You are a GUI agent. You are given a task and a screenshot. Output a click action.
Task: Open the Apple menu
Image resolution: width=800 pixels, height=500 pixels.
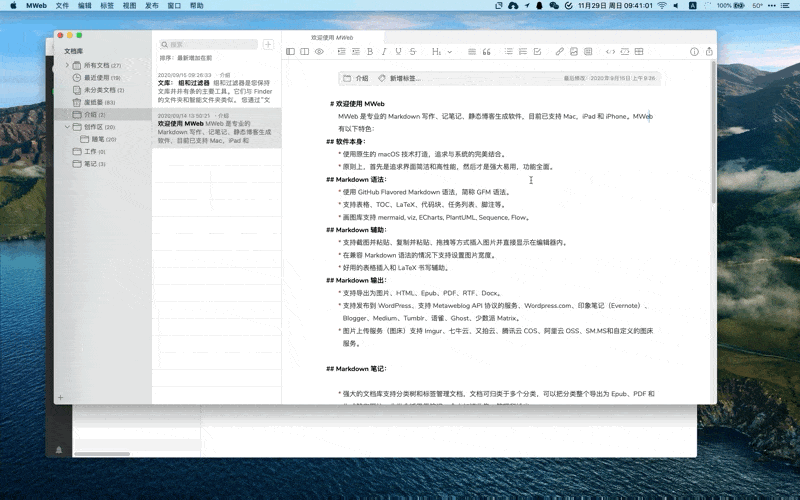[13, 6]
